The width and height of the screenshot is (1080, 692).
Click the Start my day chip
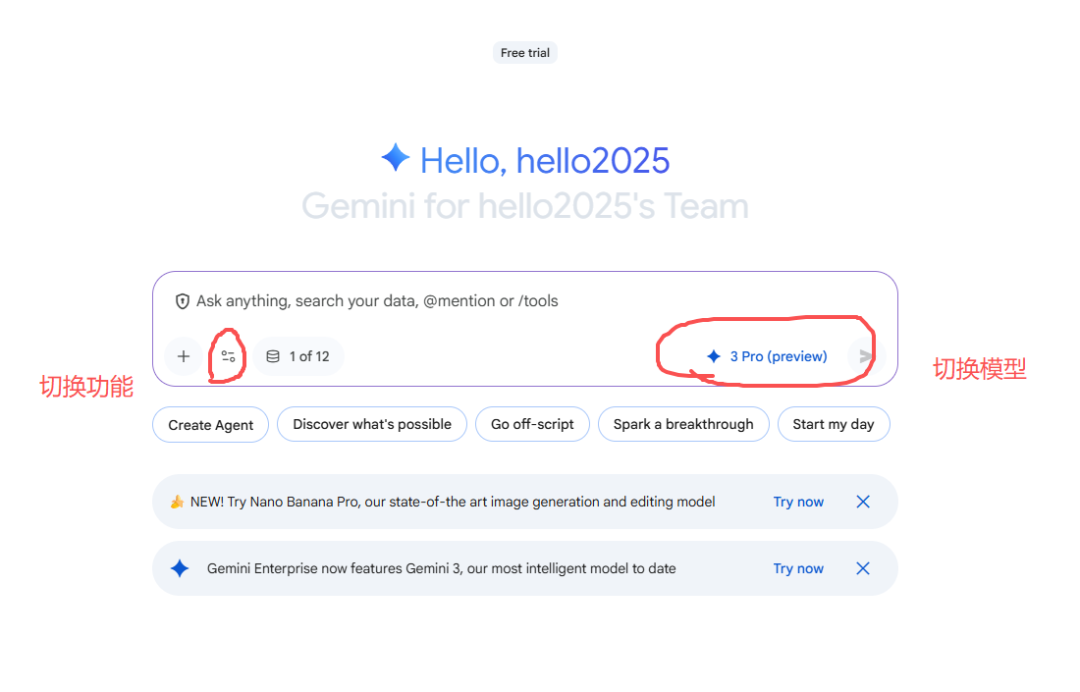coord(833,424)
